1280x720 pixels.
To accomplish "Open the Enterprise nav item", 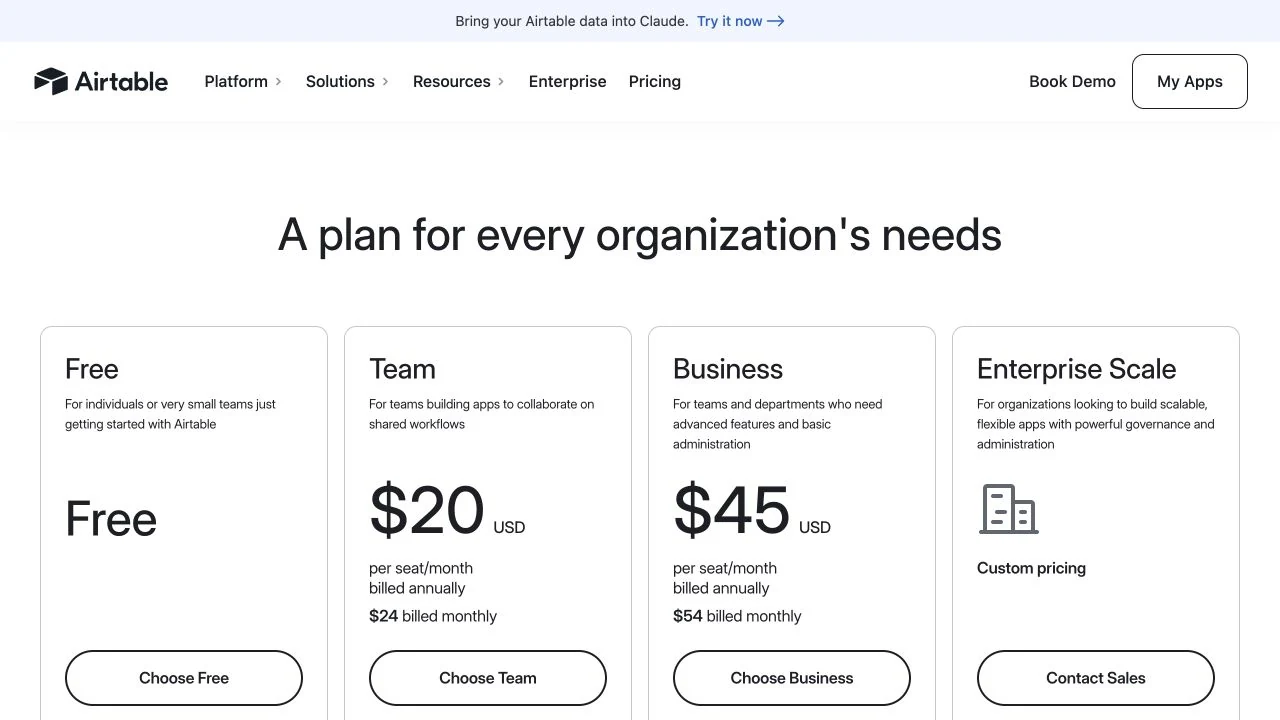I will [567, 82].
